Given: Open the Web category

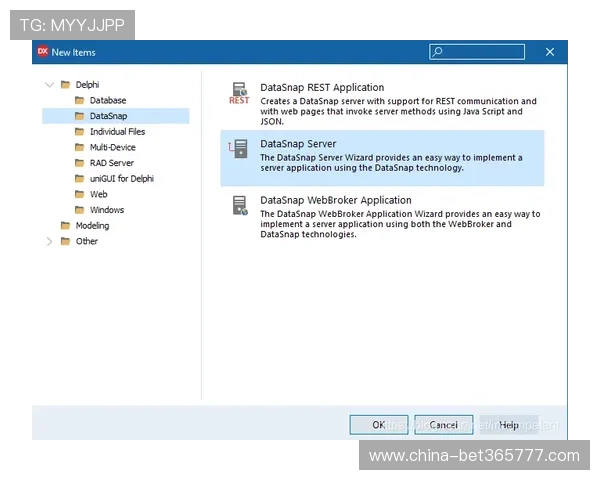Looking at the screenshot, I should [x=99, y=194].
